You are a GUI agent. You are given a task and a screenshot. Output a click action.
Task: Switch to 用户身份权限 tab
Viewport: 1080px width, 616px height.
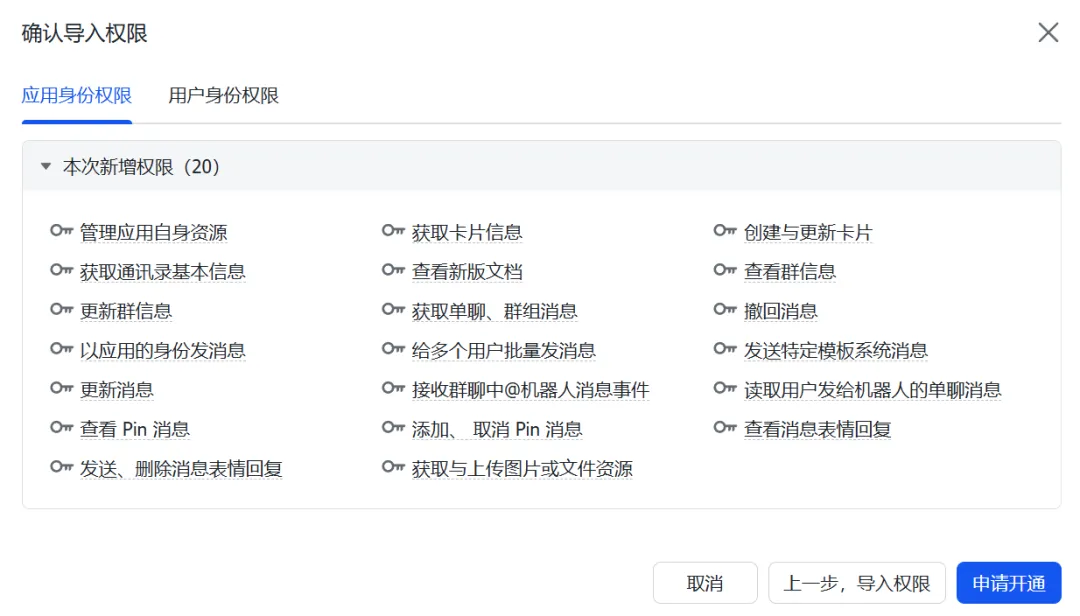223,95
